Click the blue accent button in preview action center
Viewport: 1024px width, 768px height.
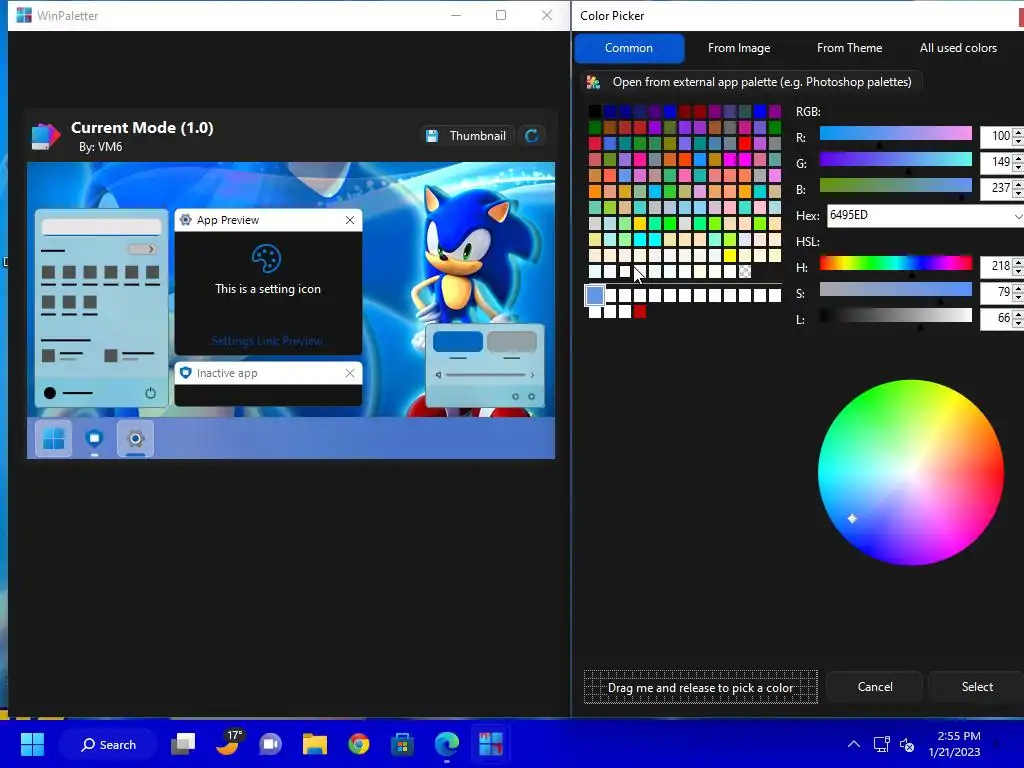point(458,342)
